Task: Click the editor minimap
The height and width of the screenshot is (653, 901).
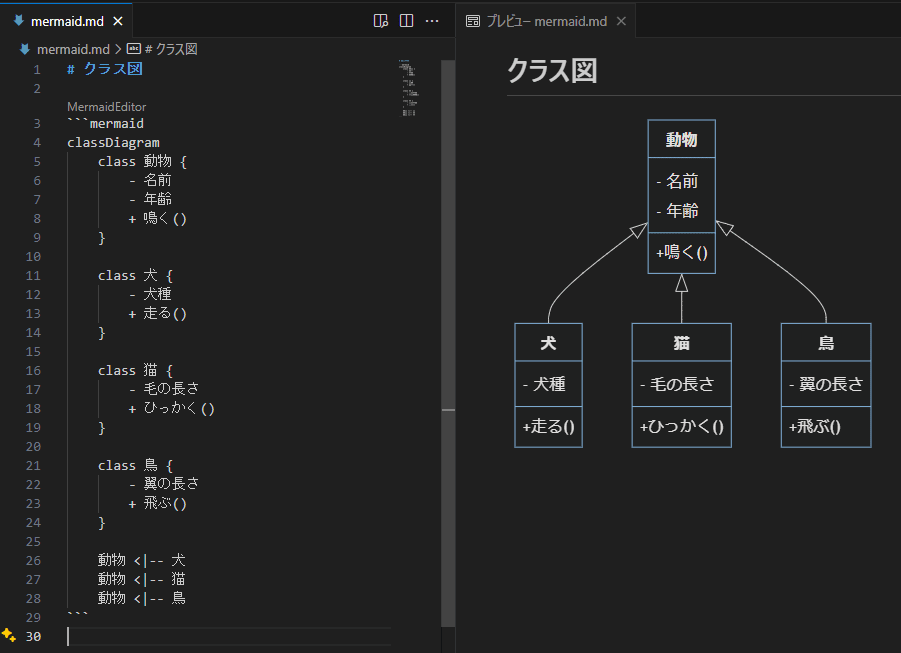Action: pyautogui.click(x=409, y=88)
